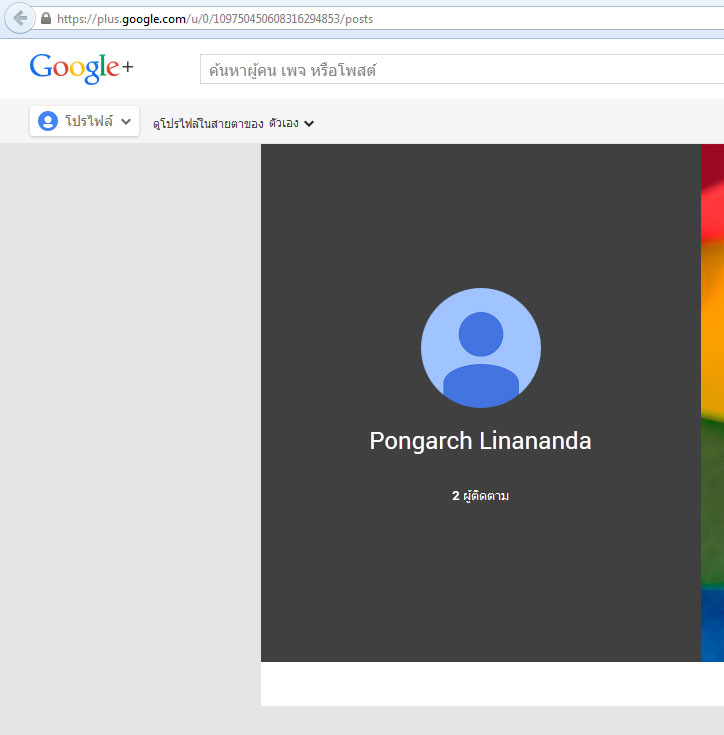Open the ตัวเอง view-as dropdown
The image size is (724, 735).
tap(291, 123)
